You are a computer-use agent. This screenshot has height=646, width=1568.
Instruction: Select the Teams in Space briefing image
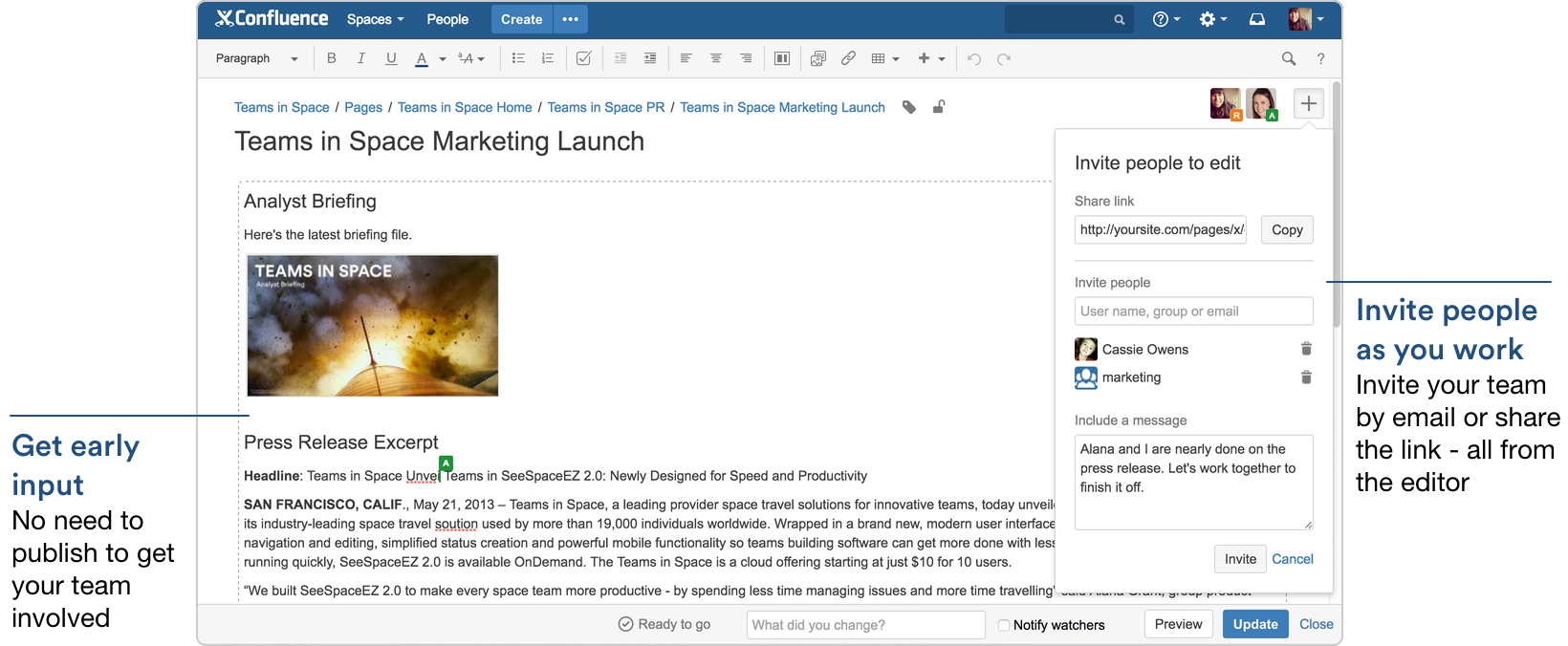point(373,325)
